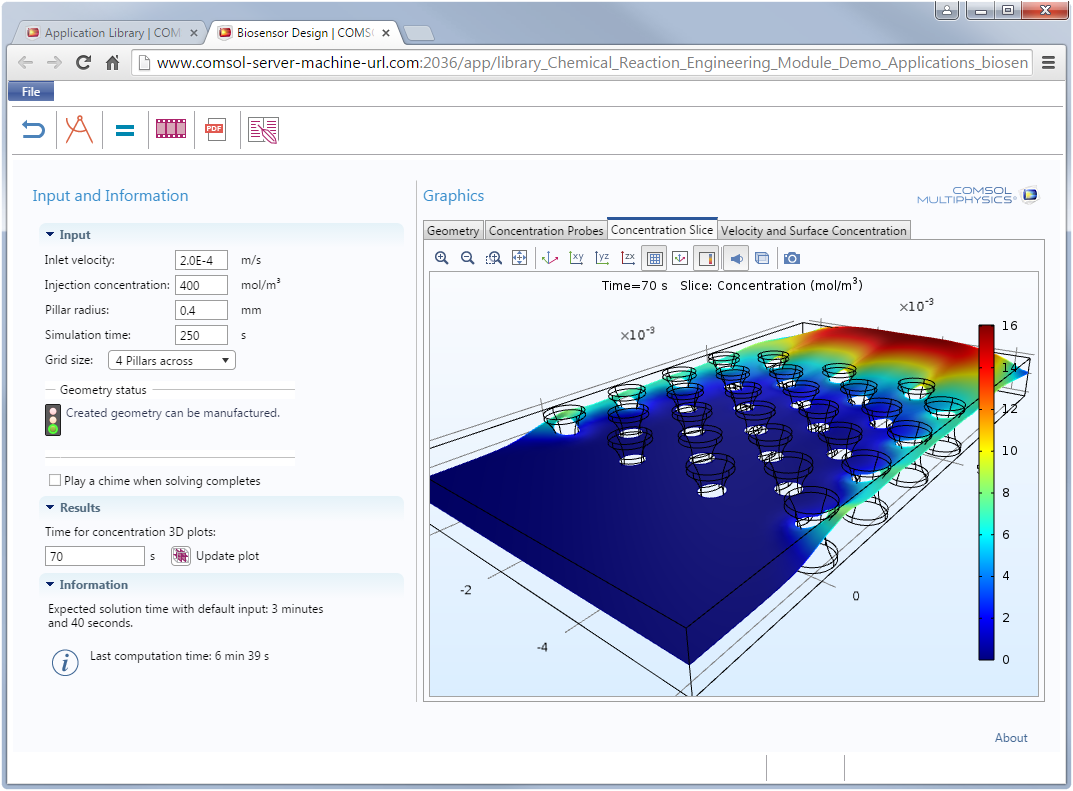Click 'Created geometry can be manufactured.' status text
1073x791 pixels.
[x=173, y=413]
